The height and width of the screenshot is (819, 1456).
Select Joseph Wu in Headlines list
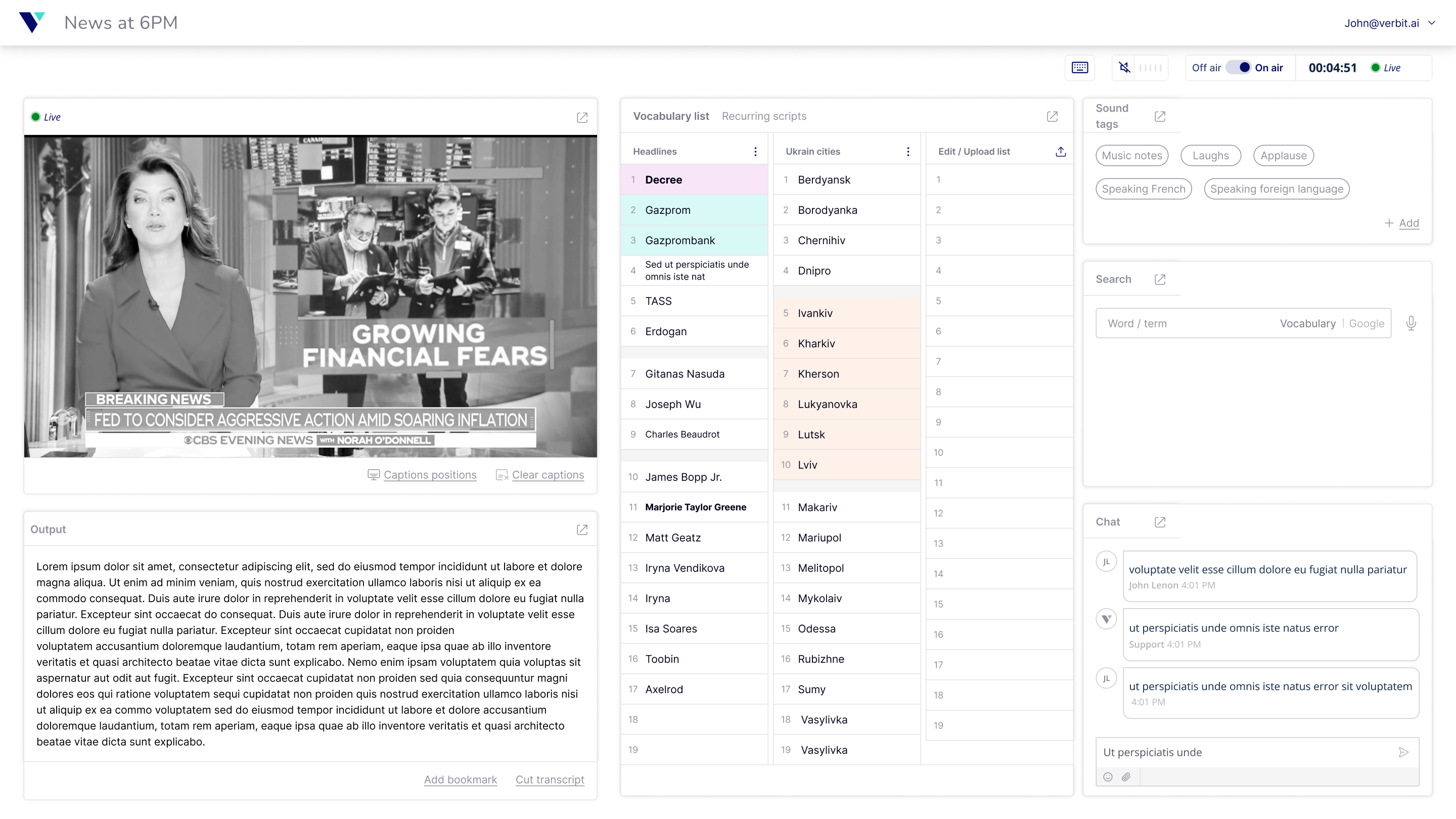coord(694,404)
